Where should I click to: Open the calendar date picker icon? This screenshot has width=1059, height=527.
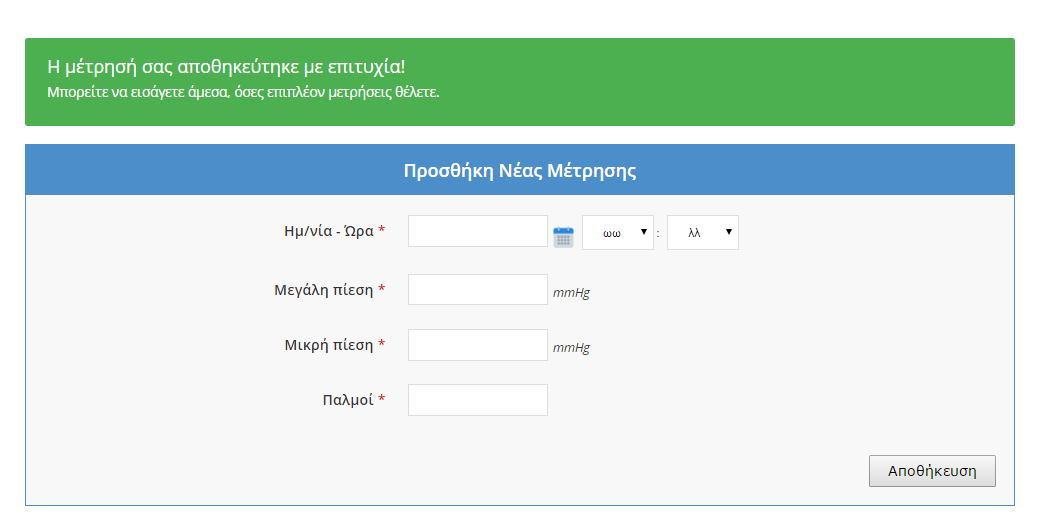tap(563, 237)
